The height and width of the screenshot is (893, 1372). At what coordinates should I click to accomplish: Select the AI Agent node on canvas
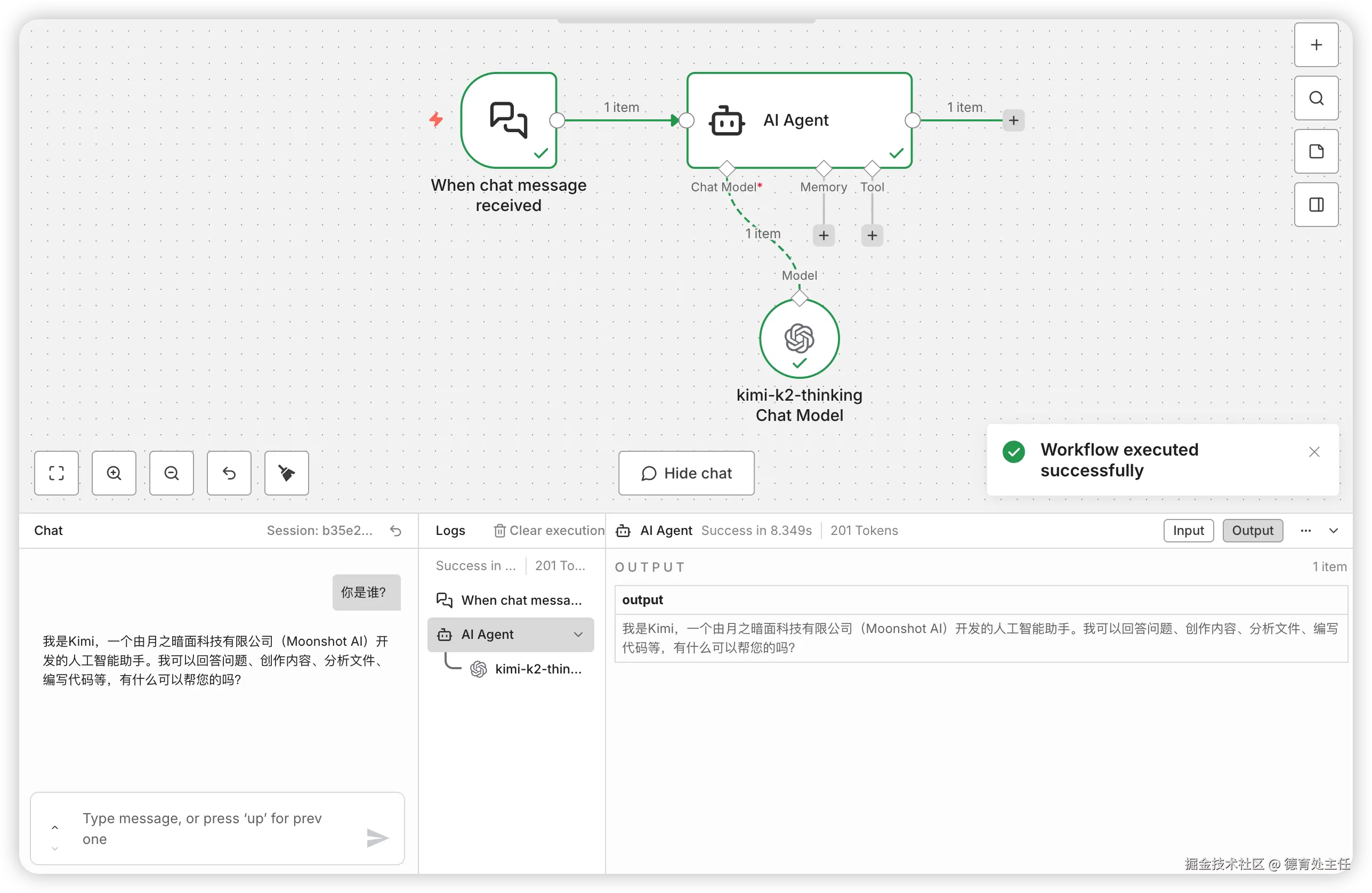point(799,120)
